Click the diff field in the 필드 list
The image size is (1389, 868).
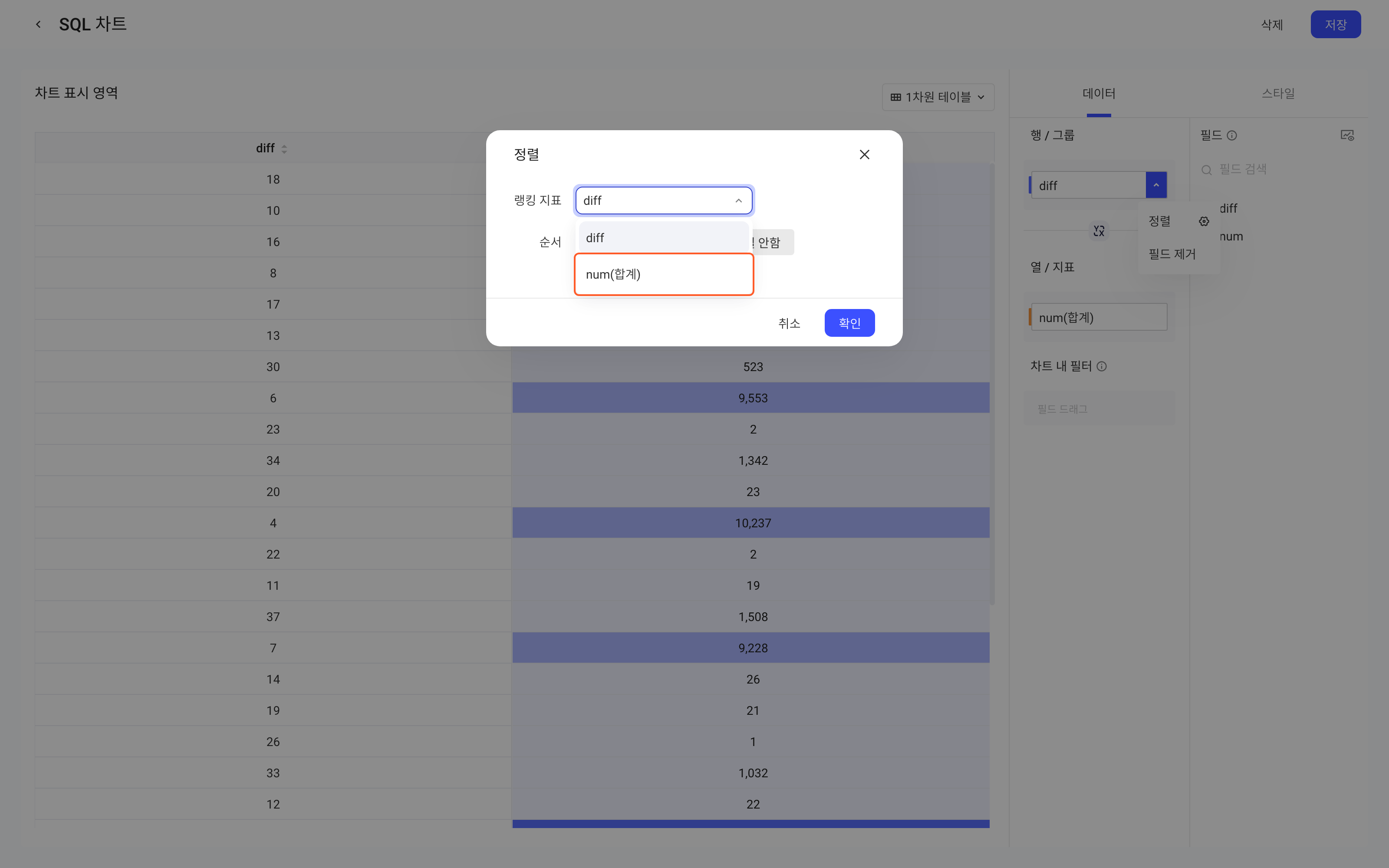point(1228,208)
